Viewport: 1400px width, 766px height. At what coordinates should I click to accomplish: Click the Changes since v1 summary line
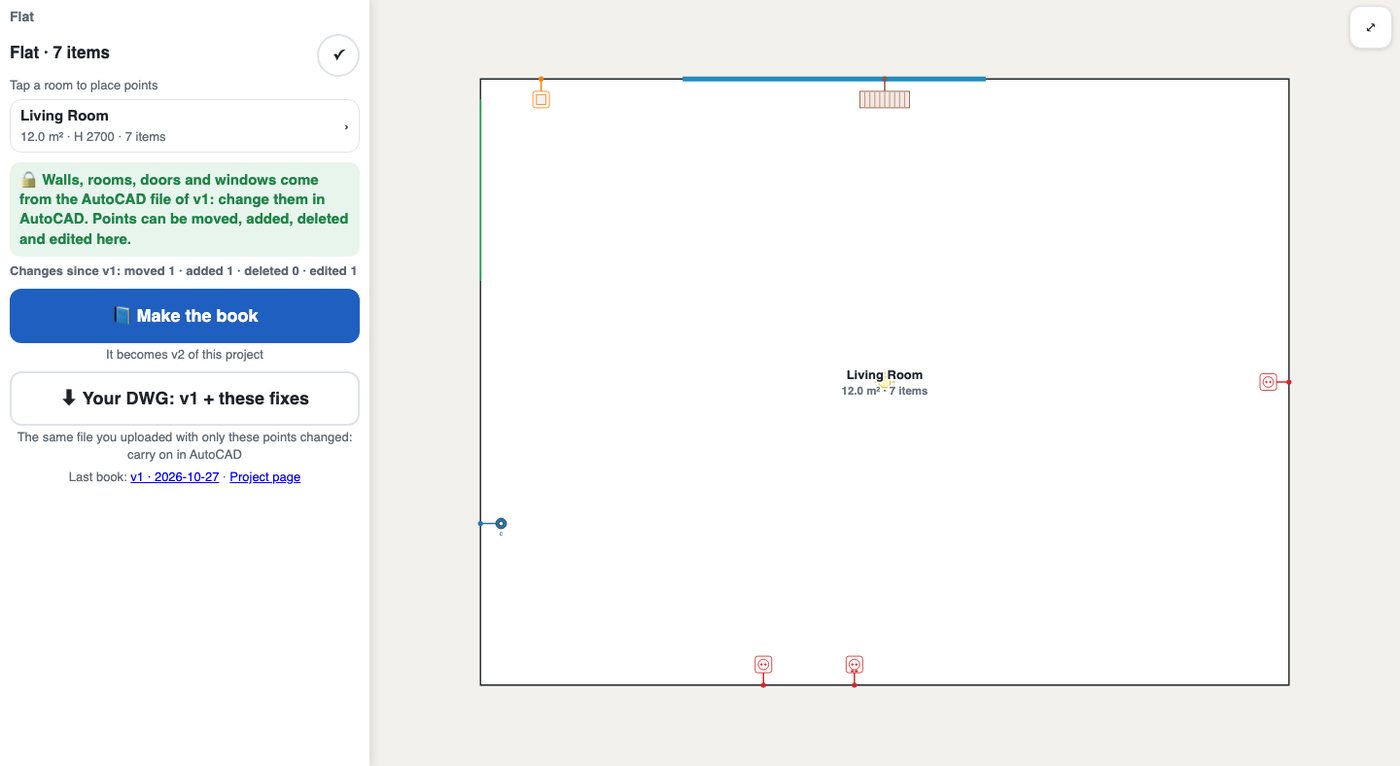183,271
